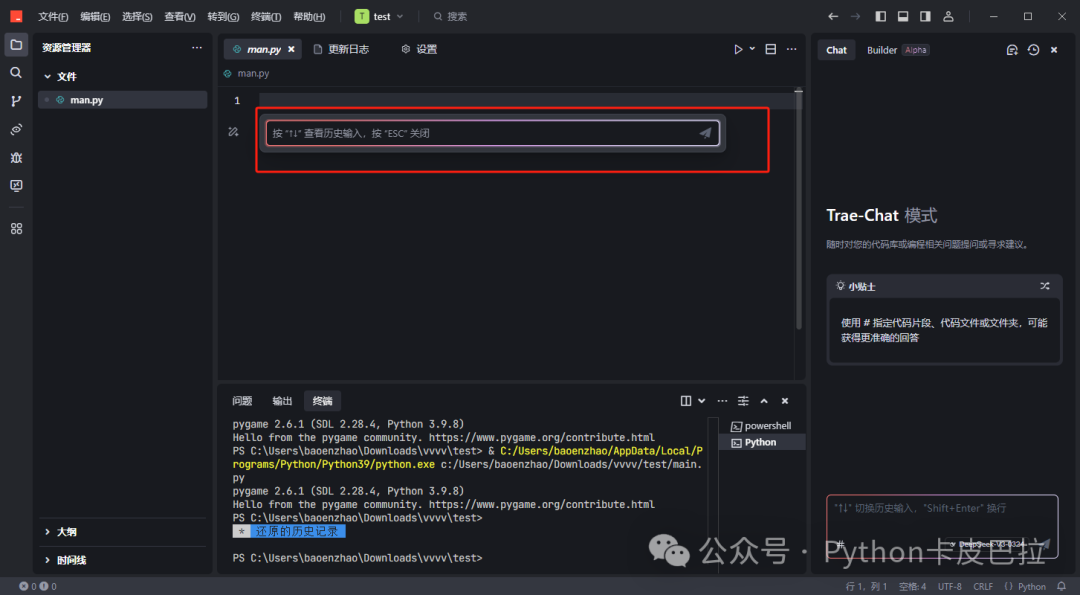Screen dimensions: 1080x595
Task: Run the Python file with play icon
Action: coord(738,50)
